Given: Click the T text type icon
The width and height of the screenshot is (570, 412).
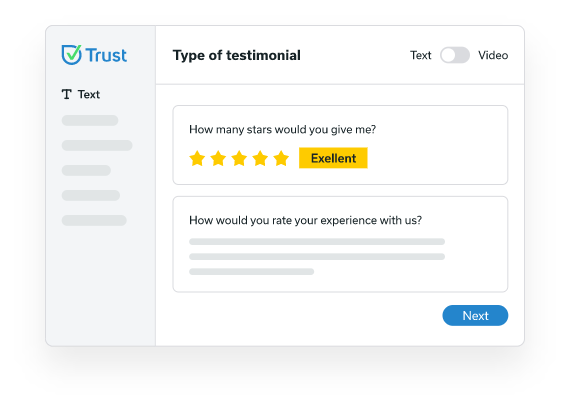Looking at the screenshot, I should [67, 94].
